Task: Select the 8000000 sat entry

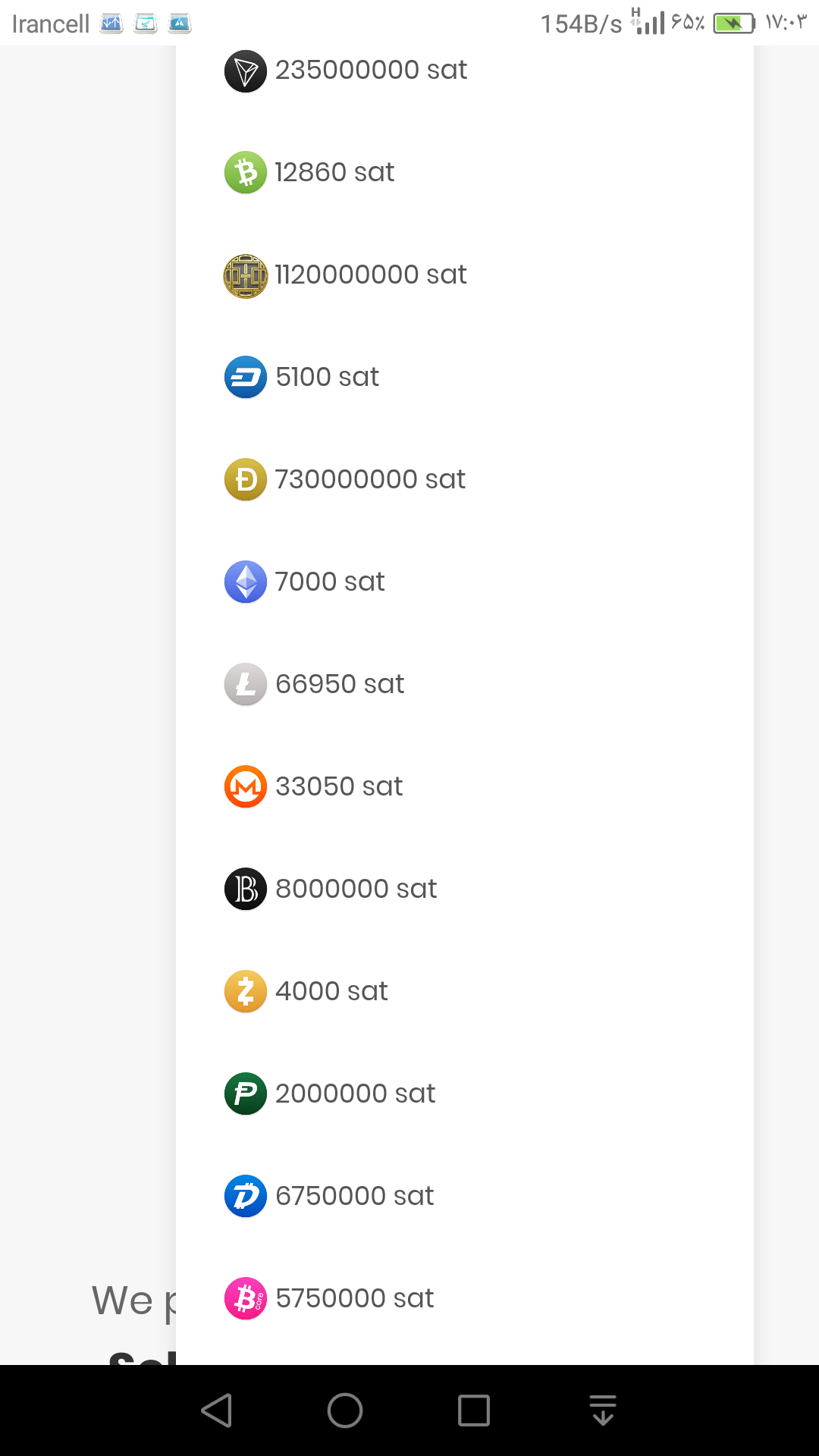Action: (x=356, y=889)
